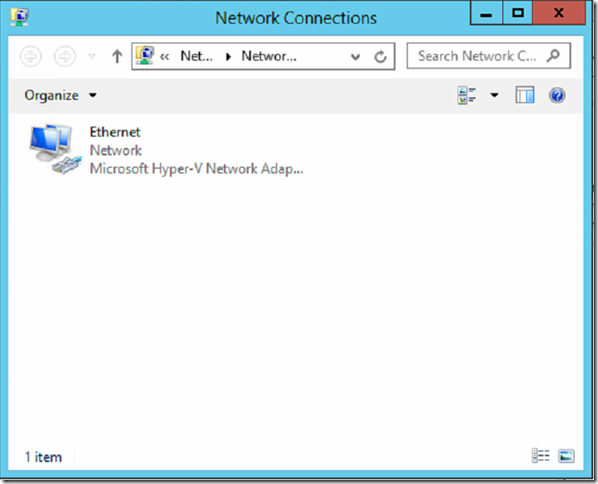The height and width of the screenshot is (484, 598).
Task: Select the Ethernet adapter icon
Action: pos(56,150)
